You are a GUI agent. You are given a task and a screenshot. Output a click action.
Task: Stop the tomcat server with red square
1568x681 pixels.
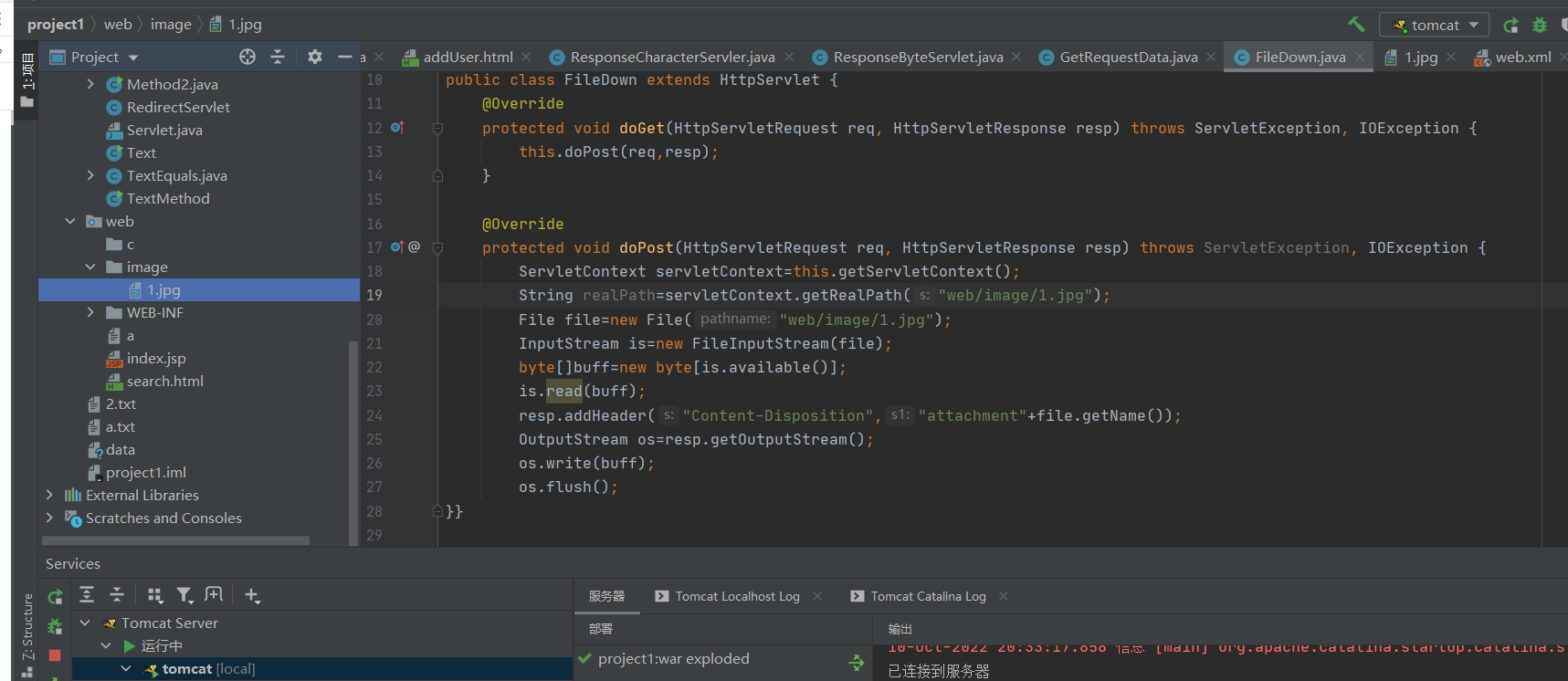55,655
